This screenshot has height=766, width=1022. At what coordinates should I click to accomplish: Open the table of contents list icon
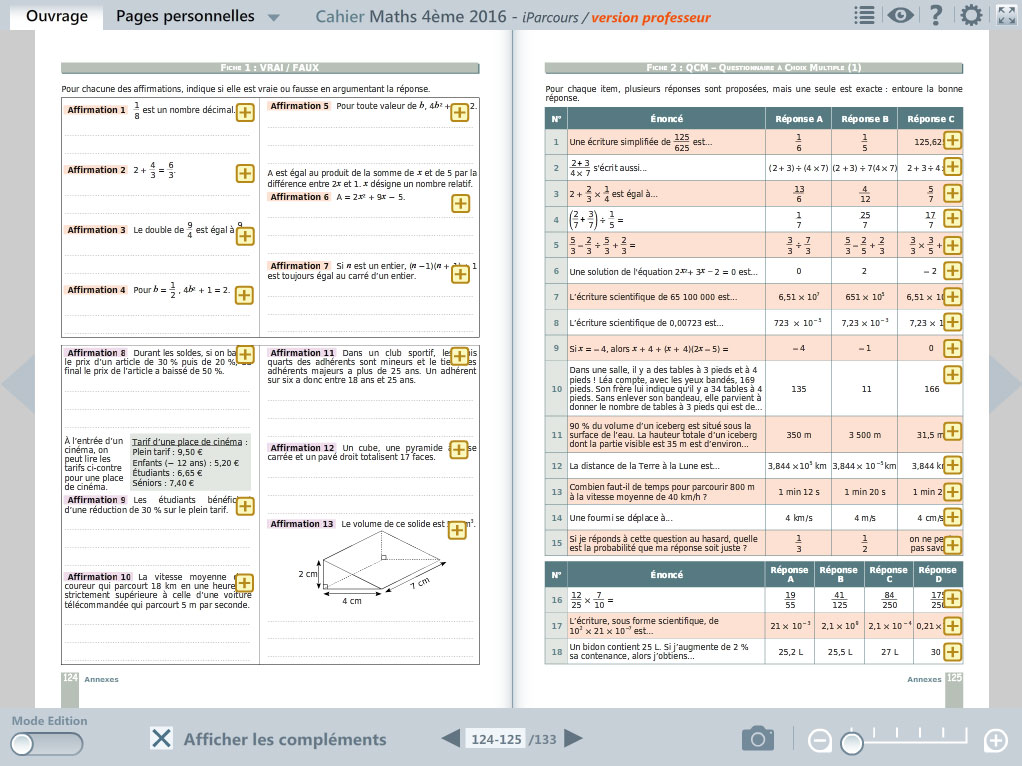click(x=864, y=15)
